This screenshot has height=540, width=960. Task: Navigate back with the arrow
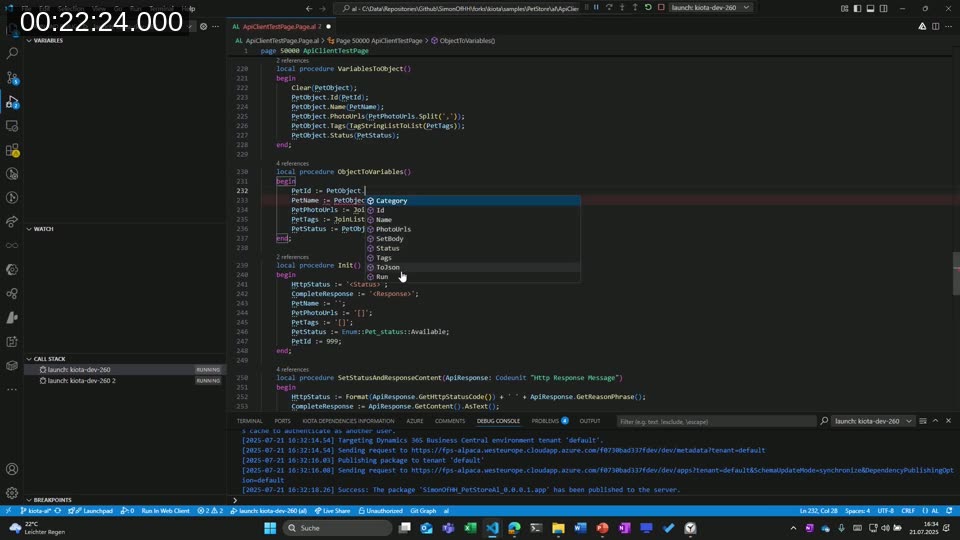tap(309, 9)
